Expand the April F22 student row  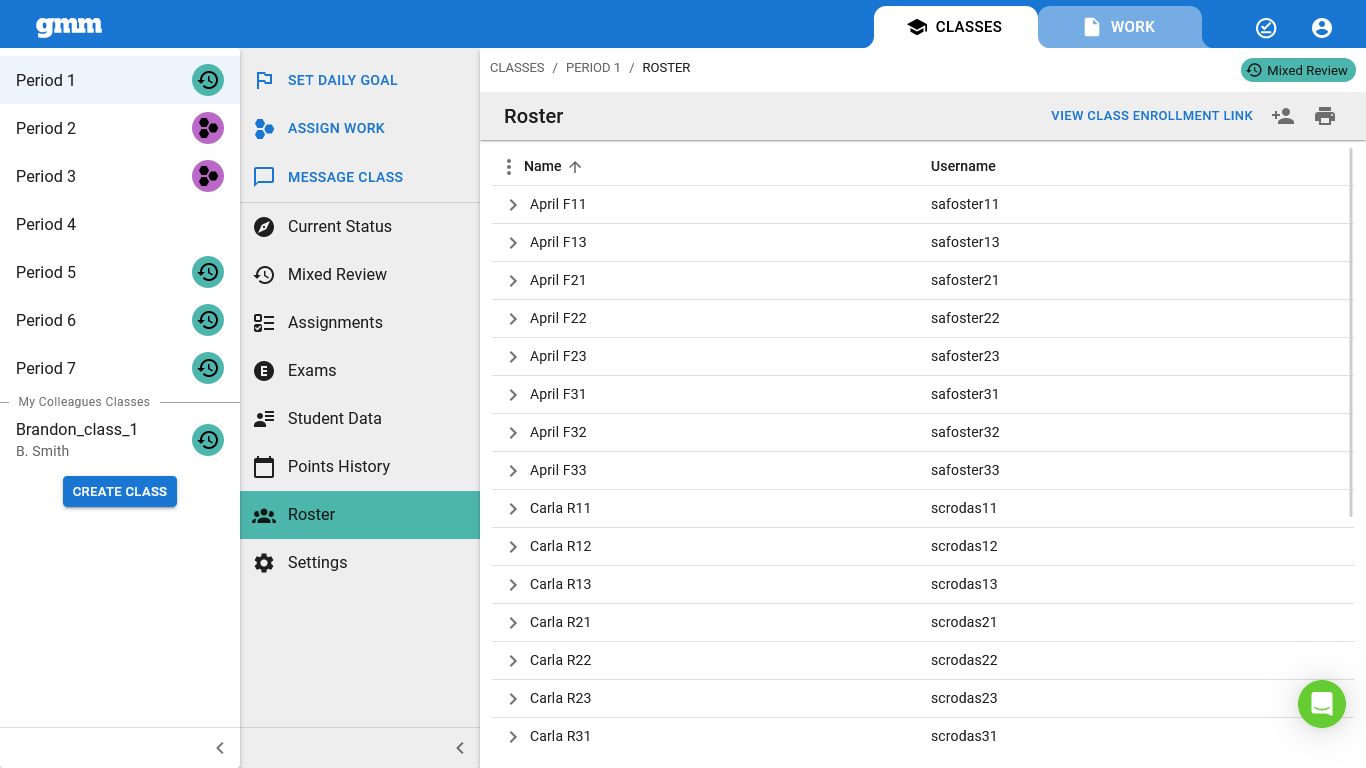click(x=513, y=319)
